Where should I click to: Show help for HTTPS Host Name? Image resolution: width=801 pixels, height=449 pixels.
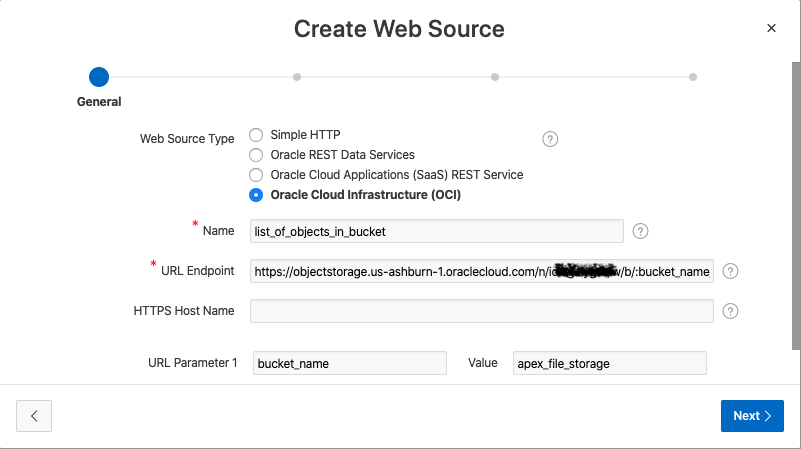(730, 311)
